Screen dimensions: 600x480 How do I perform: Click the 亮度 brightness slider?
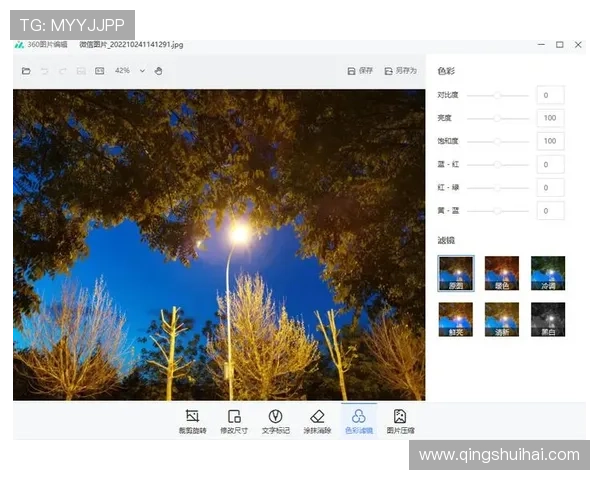(497, 118)
